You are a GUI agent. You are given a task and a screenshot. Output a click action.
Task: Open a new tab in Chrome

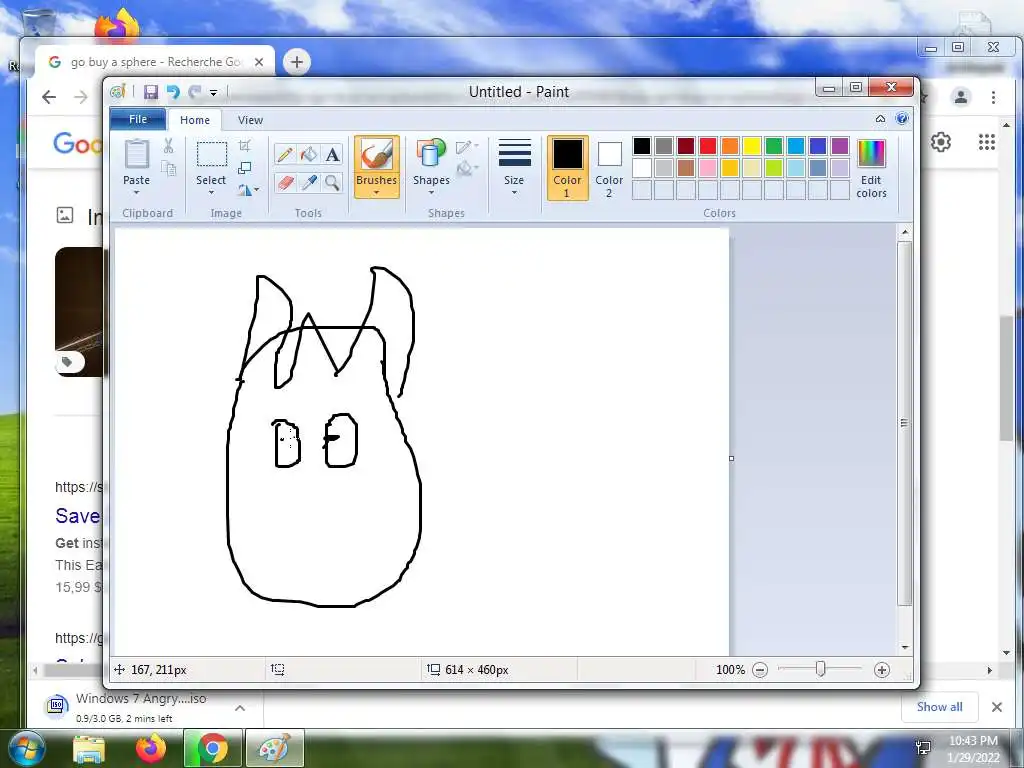296,62
